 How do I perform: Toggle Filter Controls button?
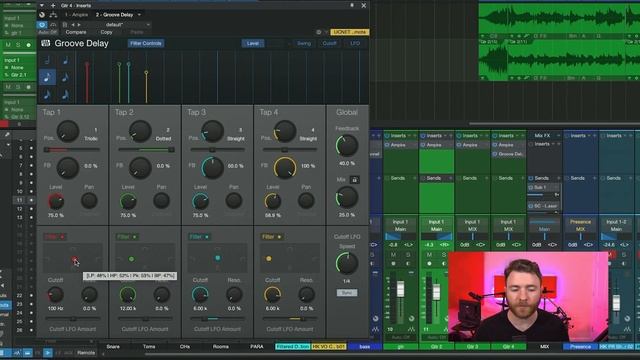(x=146, y=43)
